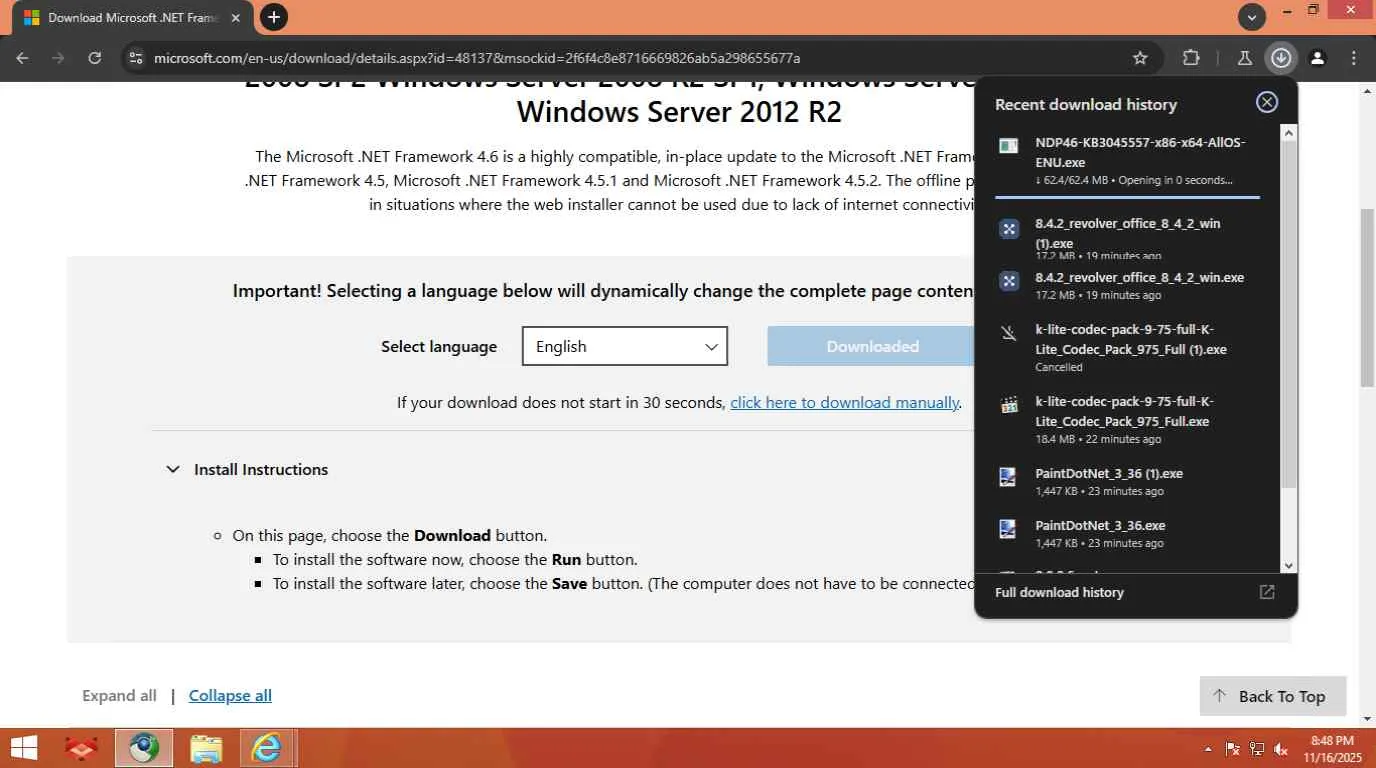Click the NDP46-KB3045557 file icon
The height and width of the screenshot is (768, 1376).
1009,146
